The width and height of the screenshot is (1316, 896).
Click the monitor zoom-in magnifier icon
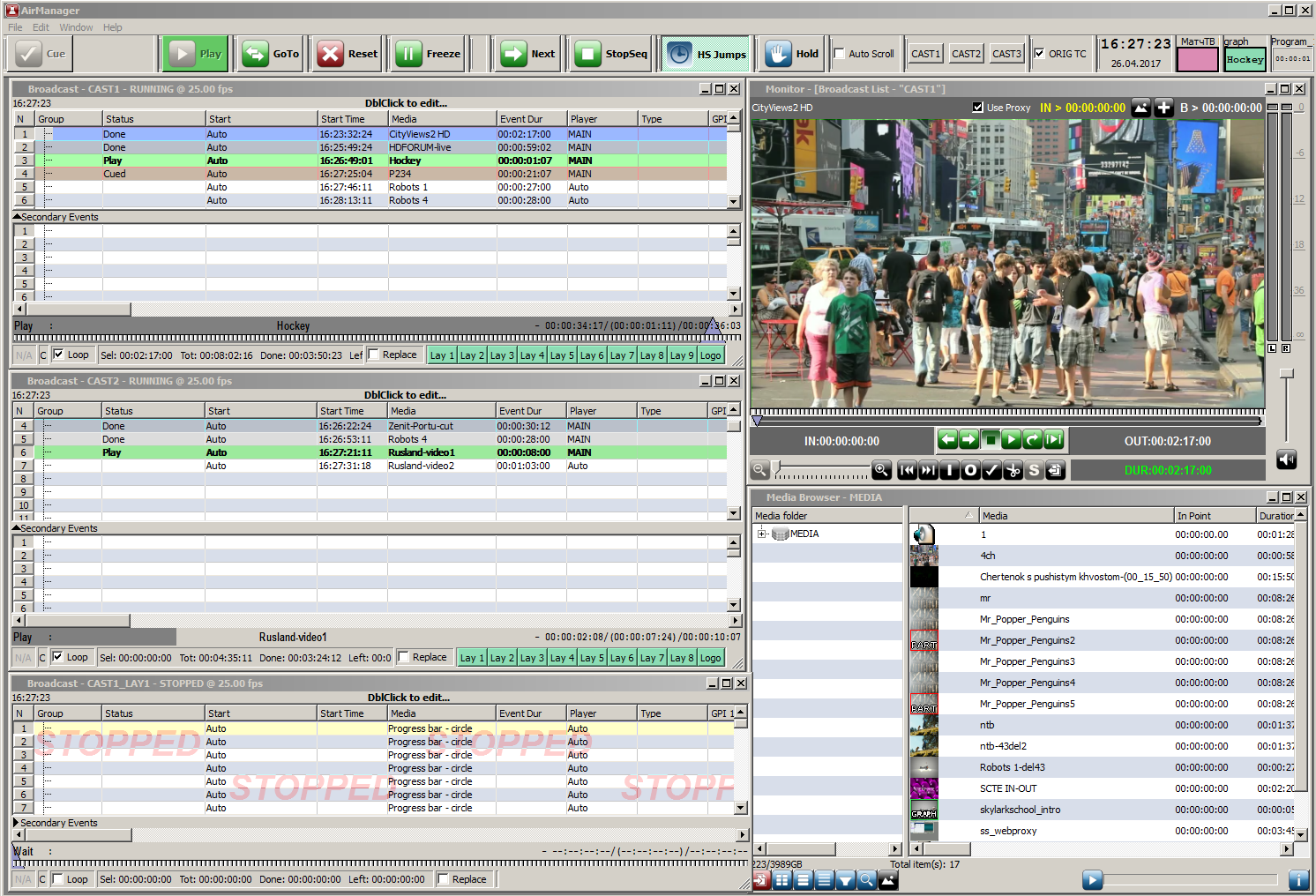click(x=881, y=470)
